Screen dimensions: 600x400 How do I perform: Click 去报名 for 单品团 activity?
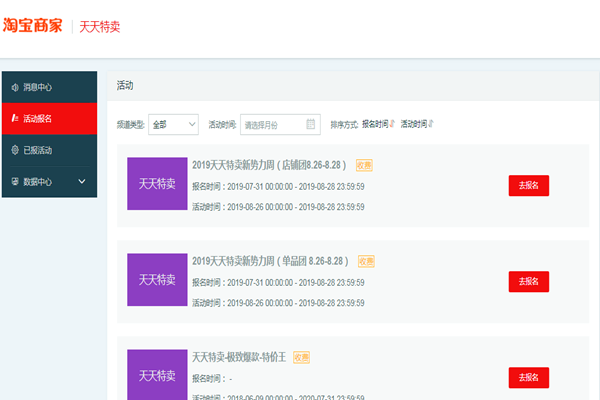click(x=529, y=282)
